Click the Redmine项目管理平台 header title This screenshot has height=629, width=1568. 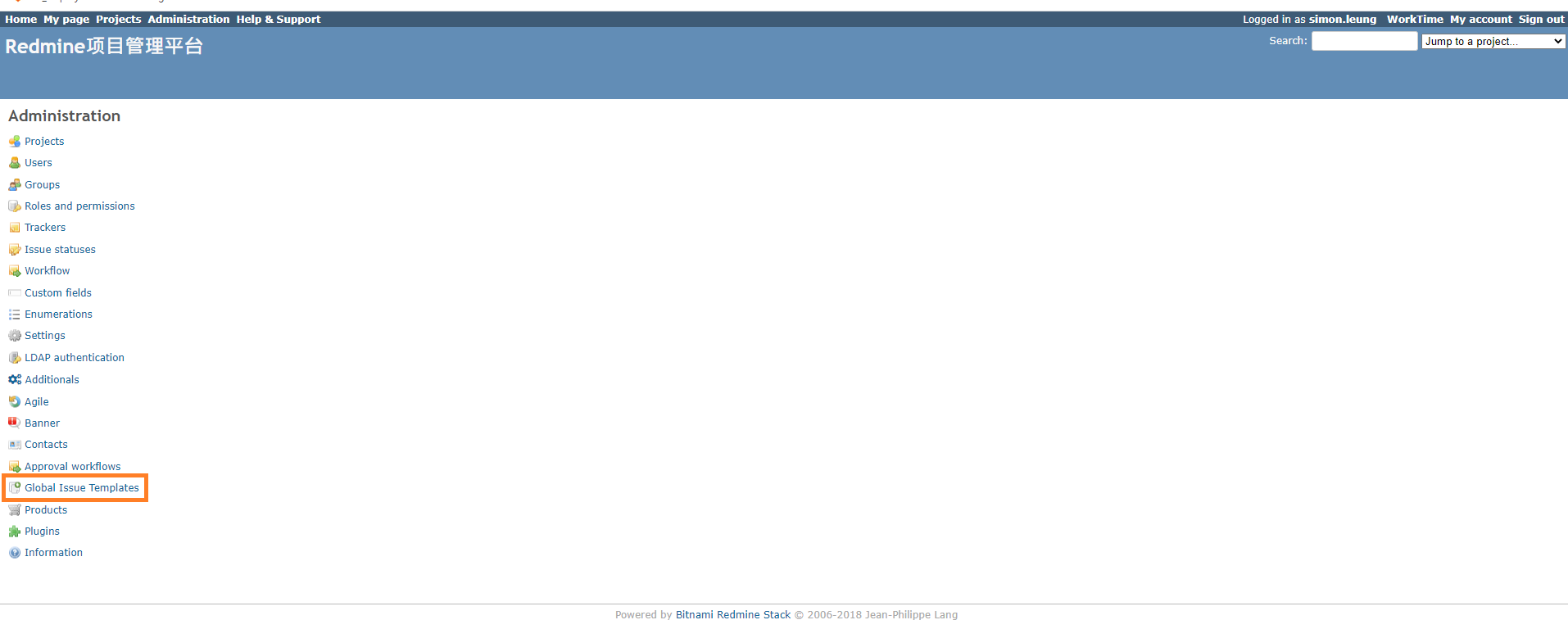point(104,47)
